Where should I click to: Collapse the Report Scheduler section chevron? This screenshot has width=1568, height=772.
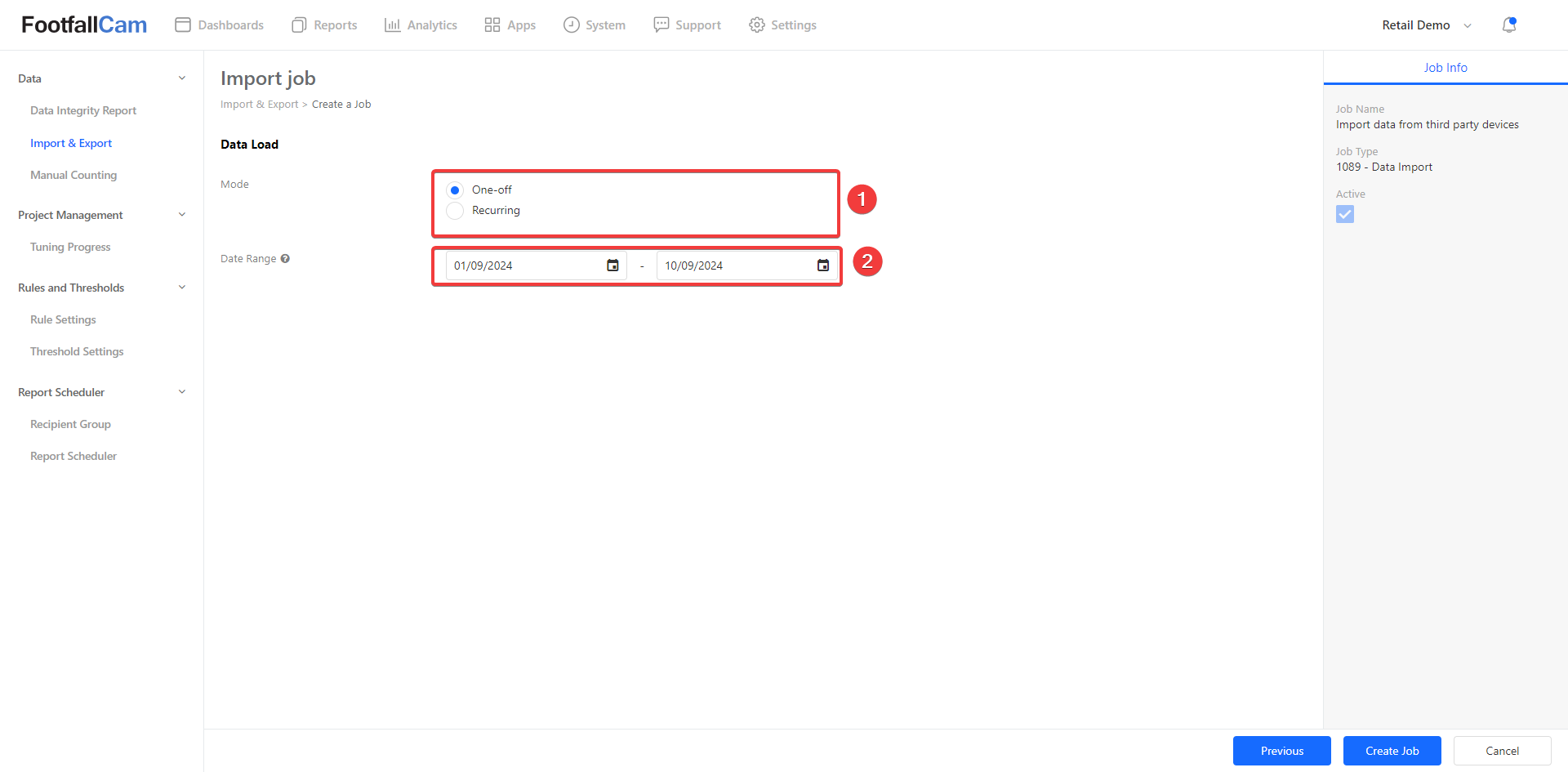click(182, 392)
